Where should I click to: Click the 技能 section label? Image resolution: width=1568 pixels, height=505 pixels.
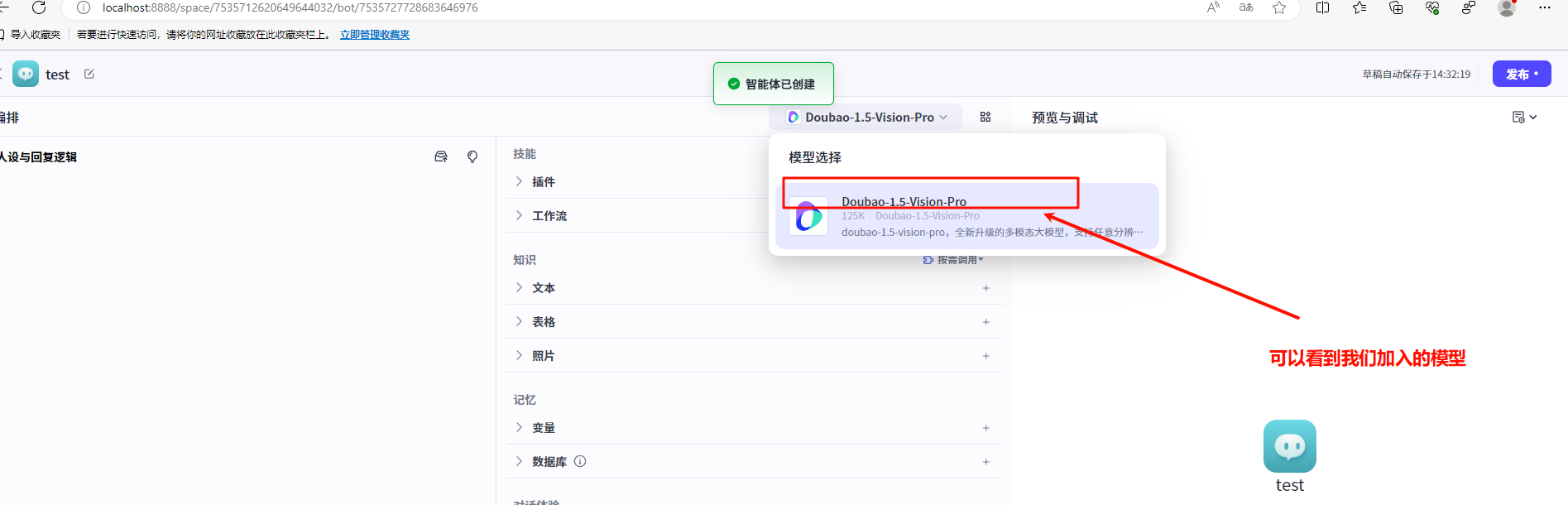pyautogui.click(x=525, y=154)
